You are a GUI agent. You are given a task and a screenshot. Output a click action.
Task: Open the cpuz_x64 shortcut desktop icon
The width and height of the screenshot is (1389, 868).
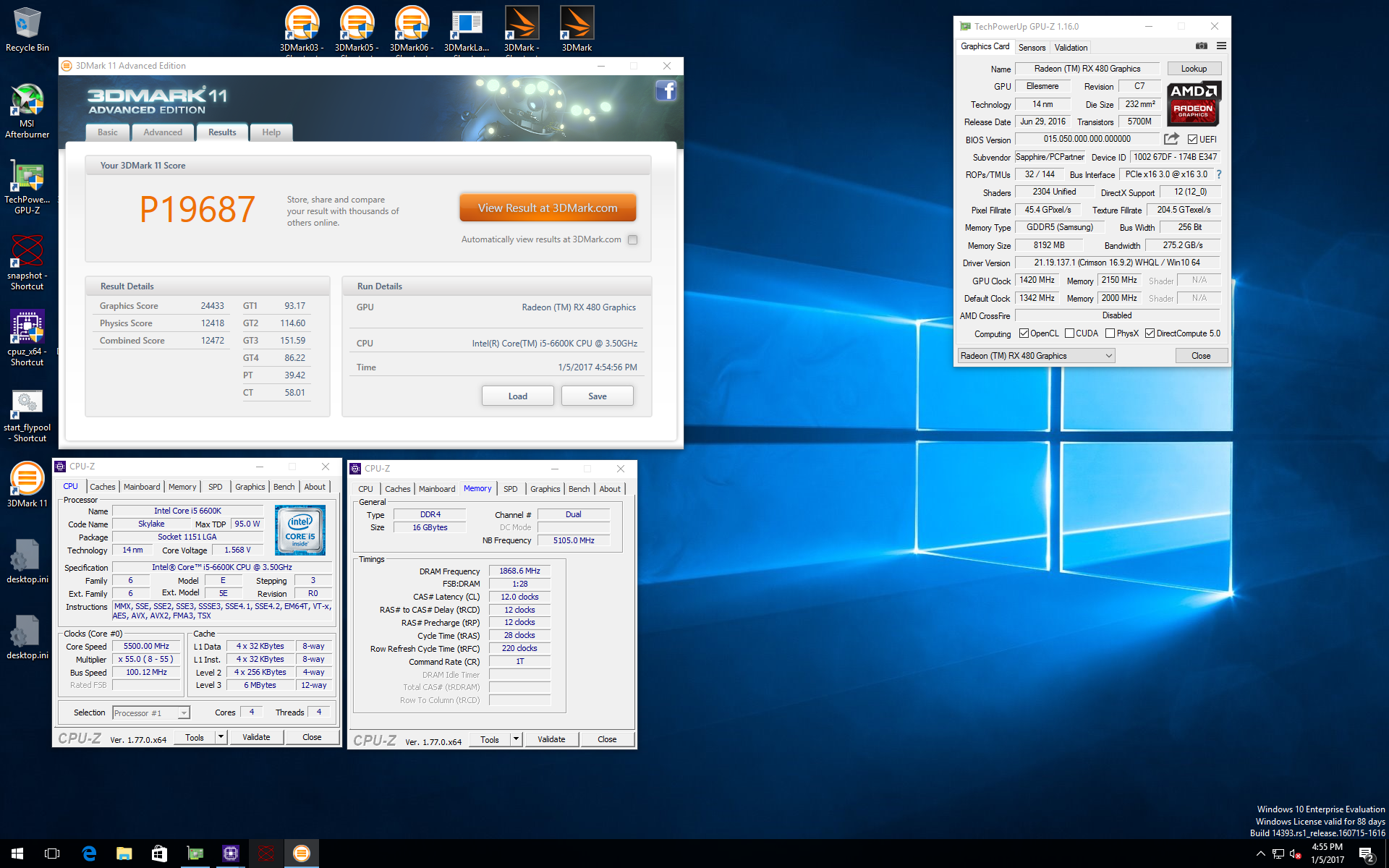[27, 339]
